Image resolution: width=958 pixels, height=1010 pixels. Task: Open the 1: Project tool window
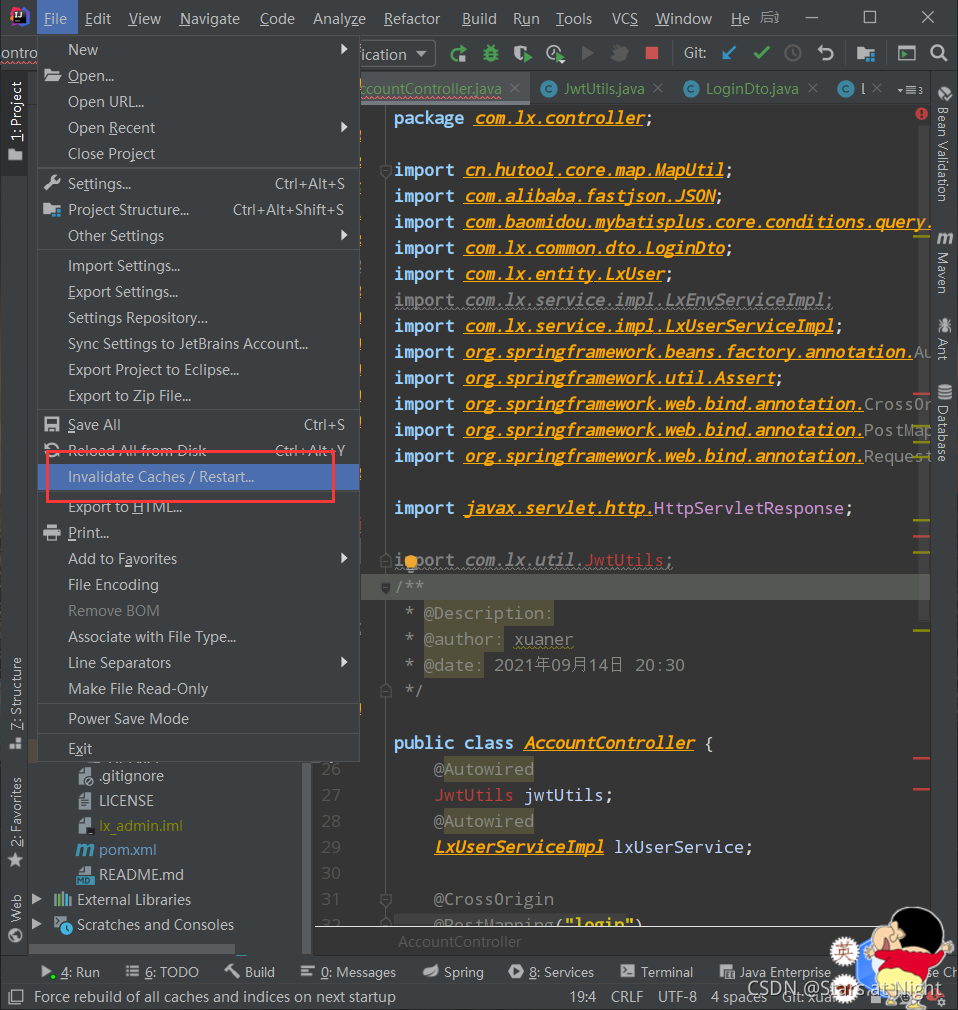15,121
